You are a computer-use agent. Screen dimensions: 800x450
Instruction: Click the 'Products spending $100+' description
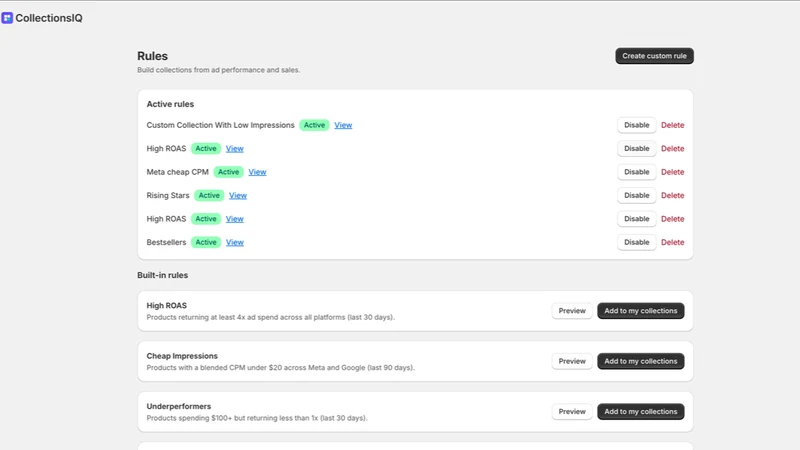(257, 418)
